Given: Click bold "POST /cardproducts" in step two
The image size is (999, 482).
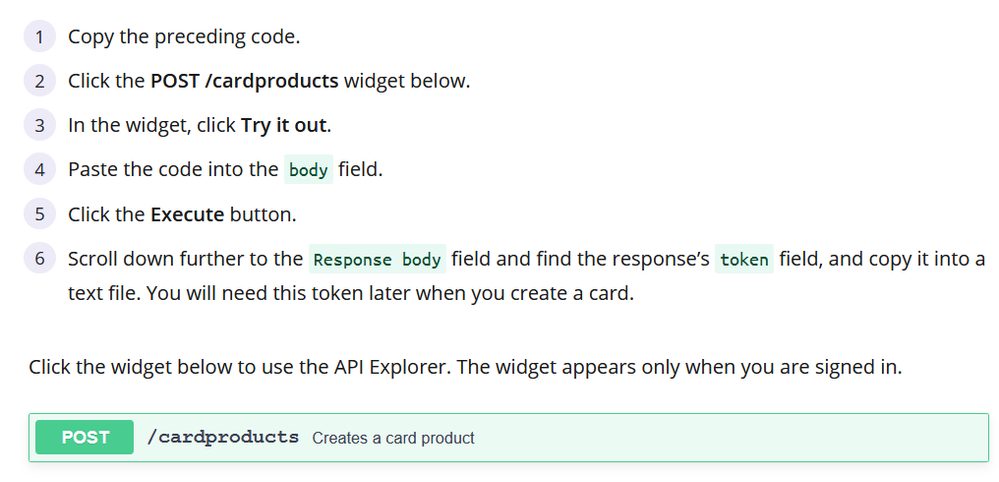Looking at the screenshot, I should 244,81.
